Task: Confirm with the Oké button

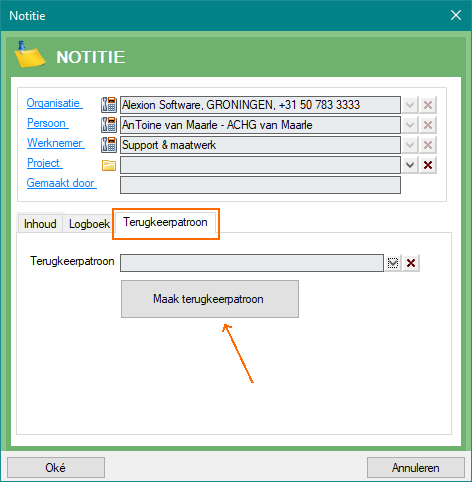Action: coord(56,467)
